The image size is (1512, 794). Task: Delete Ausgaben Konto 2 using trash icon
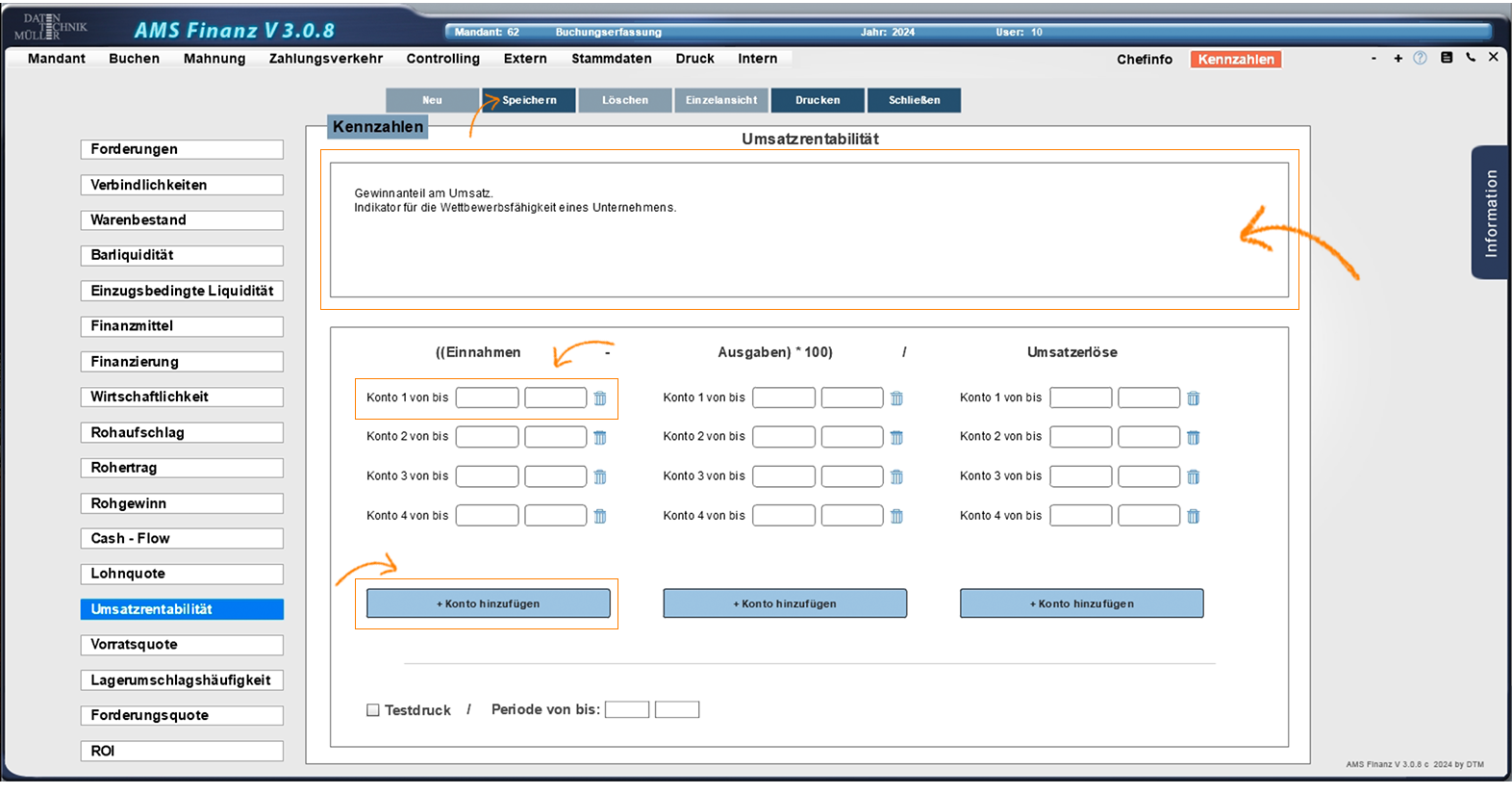pyautogui.click(x=896, y=438)
